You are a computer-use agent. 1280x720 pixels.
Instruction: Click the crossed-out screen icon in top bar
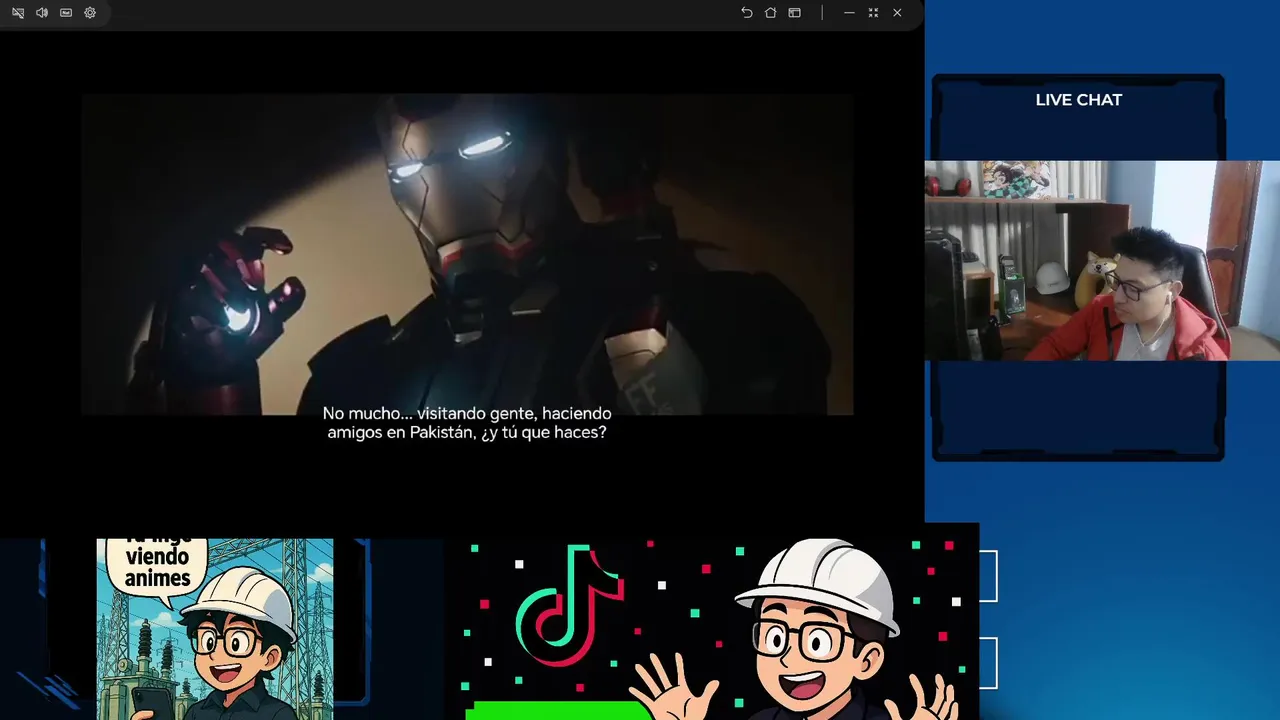(x=18, y=13)
